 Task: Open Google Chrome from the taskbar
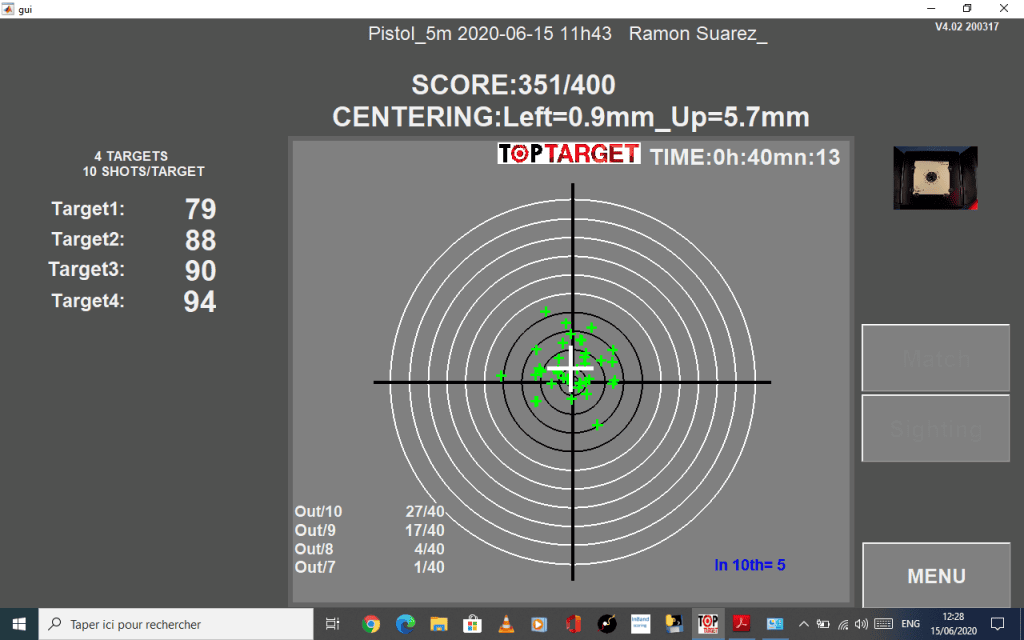click(x=371, y=624)
